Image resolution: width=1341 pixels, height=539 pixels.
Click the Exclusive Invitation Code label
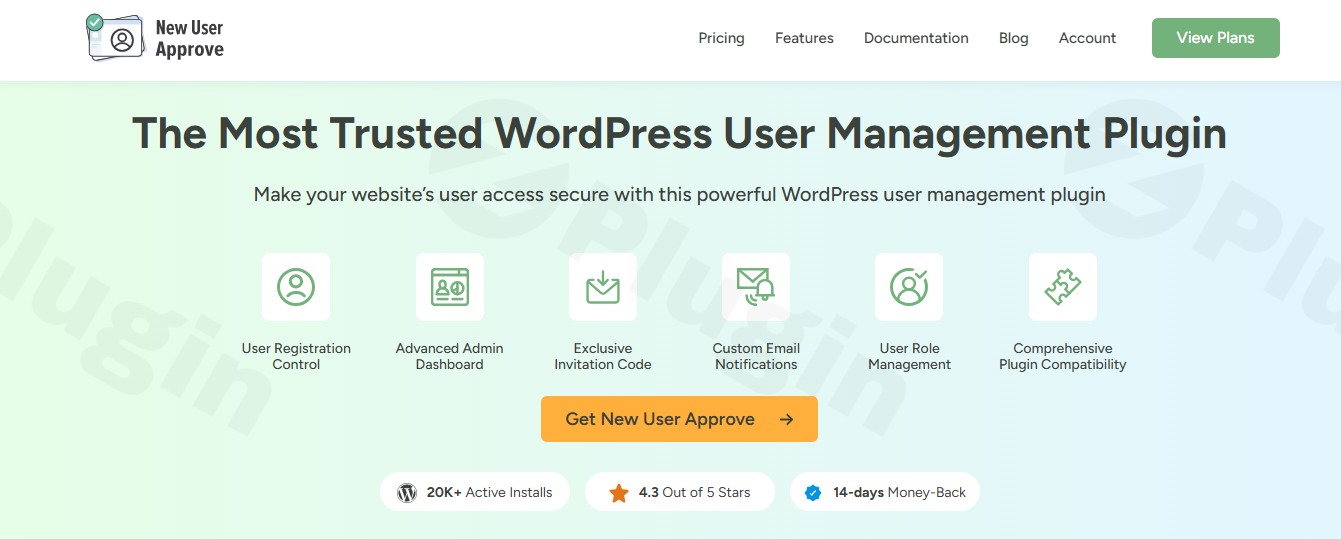pos(603,356)
